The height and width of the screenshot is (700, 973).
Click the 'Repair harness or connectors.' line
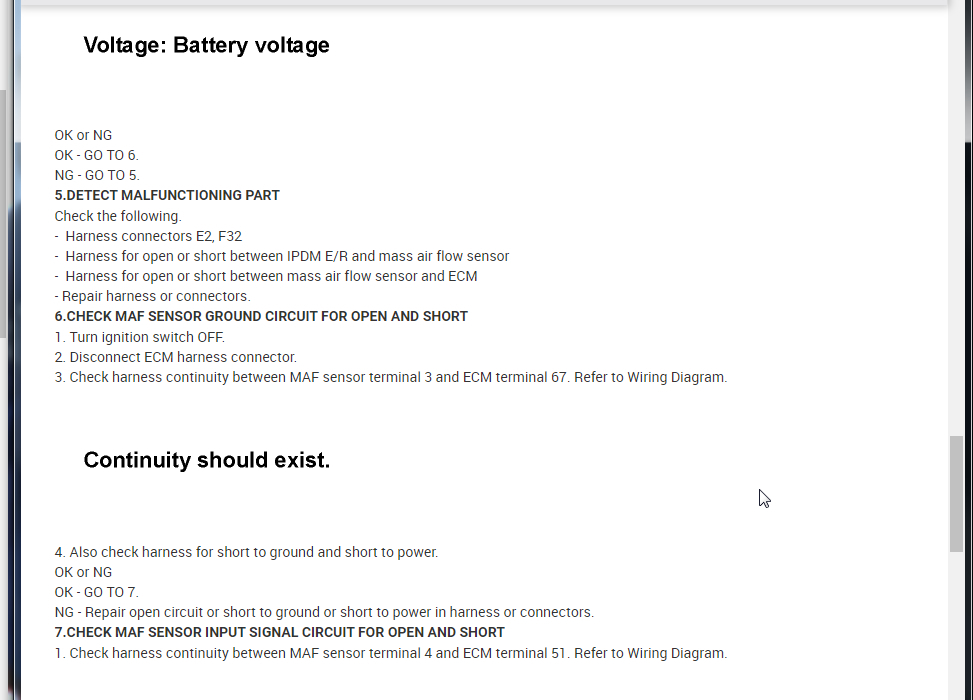155,296
